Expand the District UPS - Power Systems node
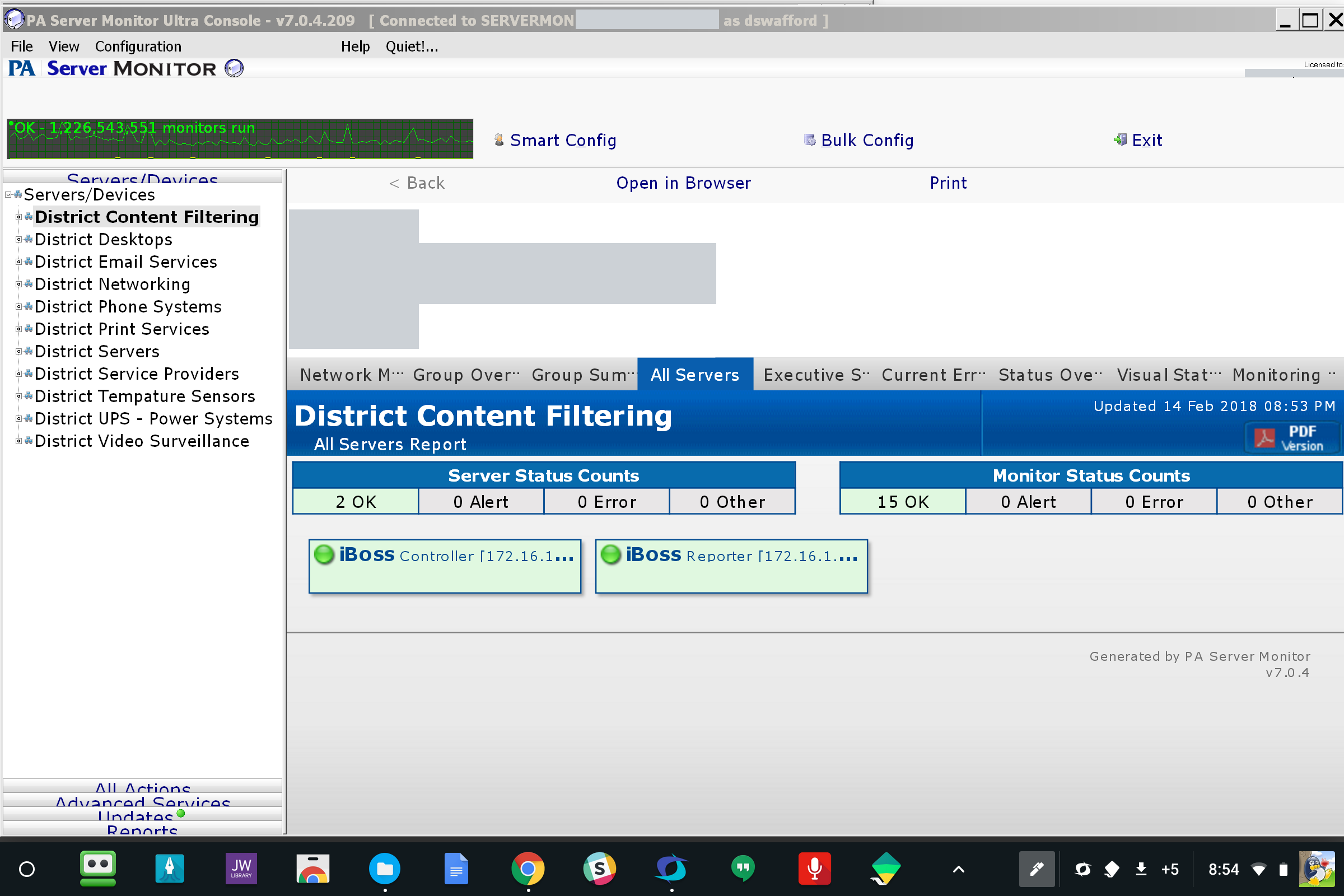The width and height of the screenshot is (1344, 896). [18, 419]
